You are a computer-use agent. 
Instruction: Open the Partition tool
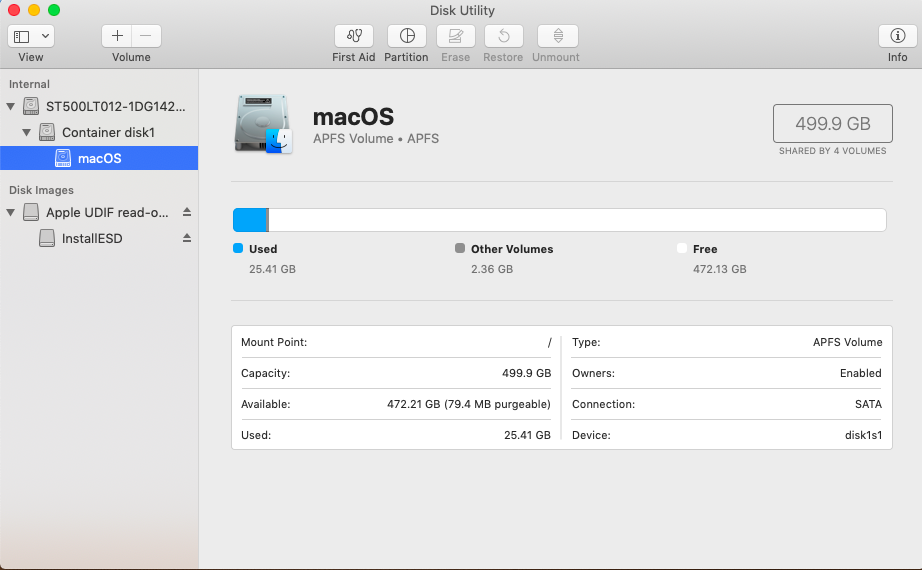click(x=406, y=36)
